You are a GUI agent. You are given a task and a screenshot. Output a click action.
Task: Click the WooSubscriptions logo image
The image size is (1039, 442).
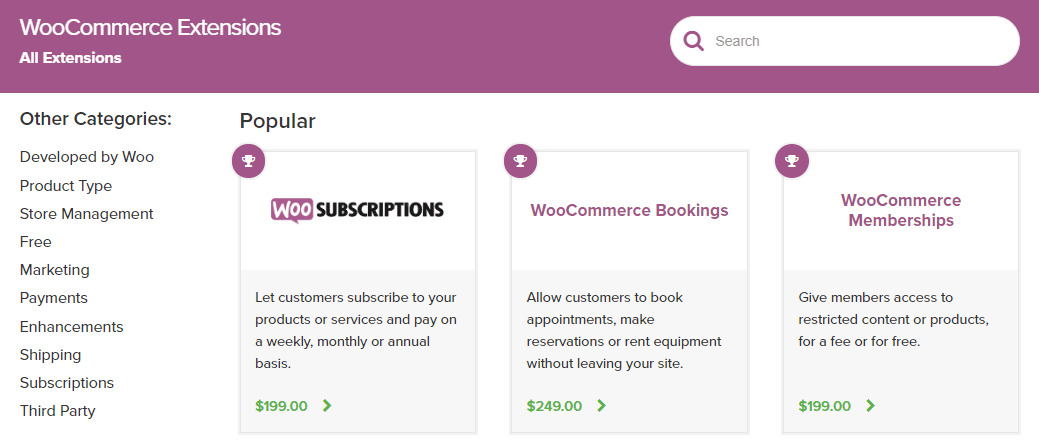(x=357, y=210)
